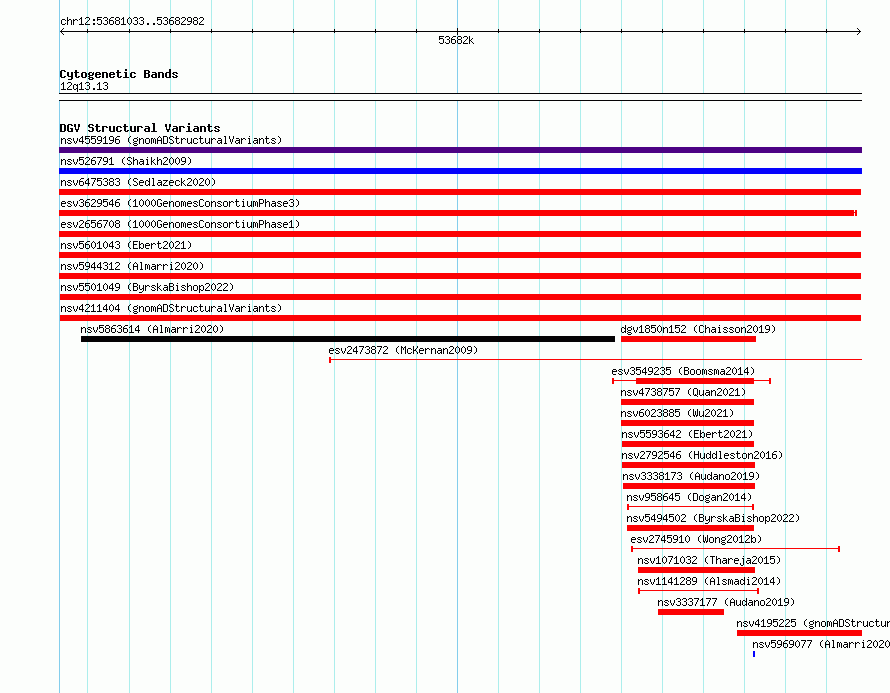Click nsv5593642 (Ebert2021) label

click(687, 434)
